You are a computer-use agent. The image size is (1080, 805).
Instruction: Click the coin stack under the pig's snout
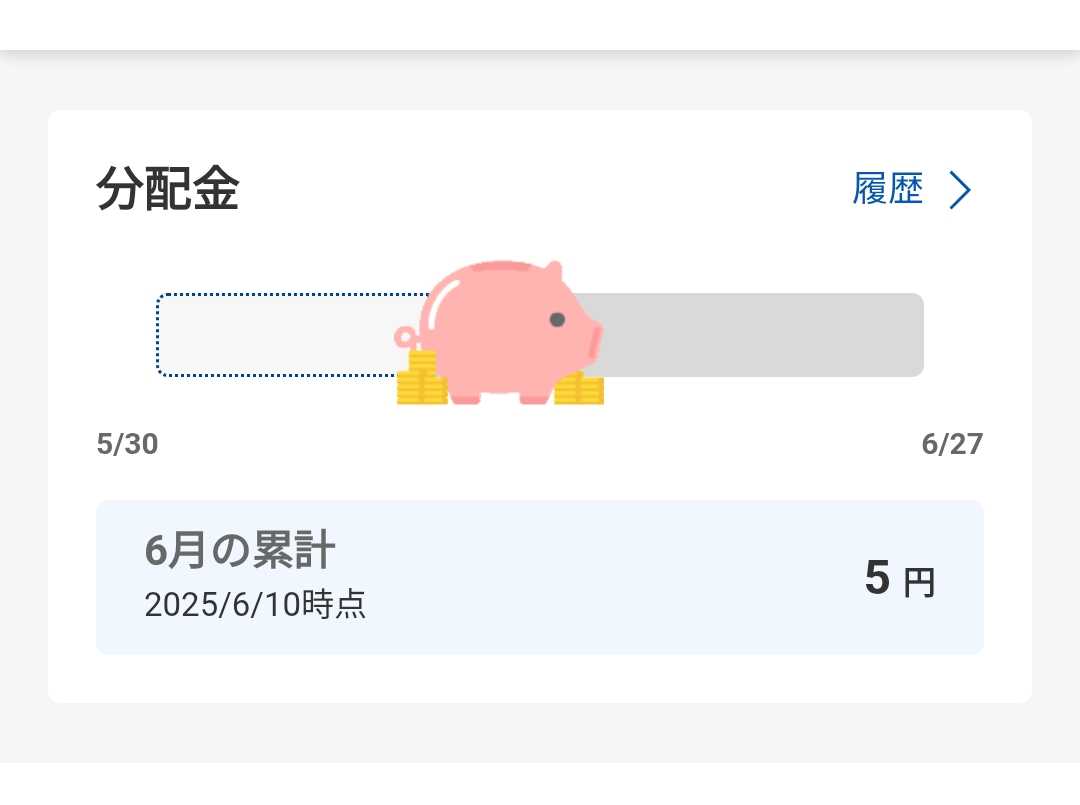tap(579, 388)
